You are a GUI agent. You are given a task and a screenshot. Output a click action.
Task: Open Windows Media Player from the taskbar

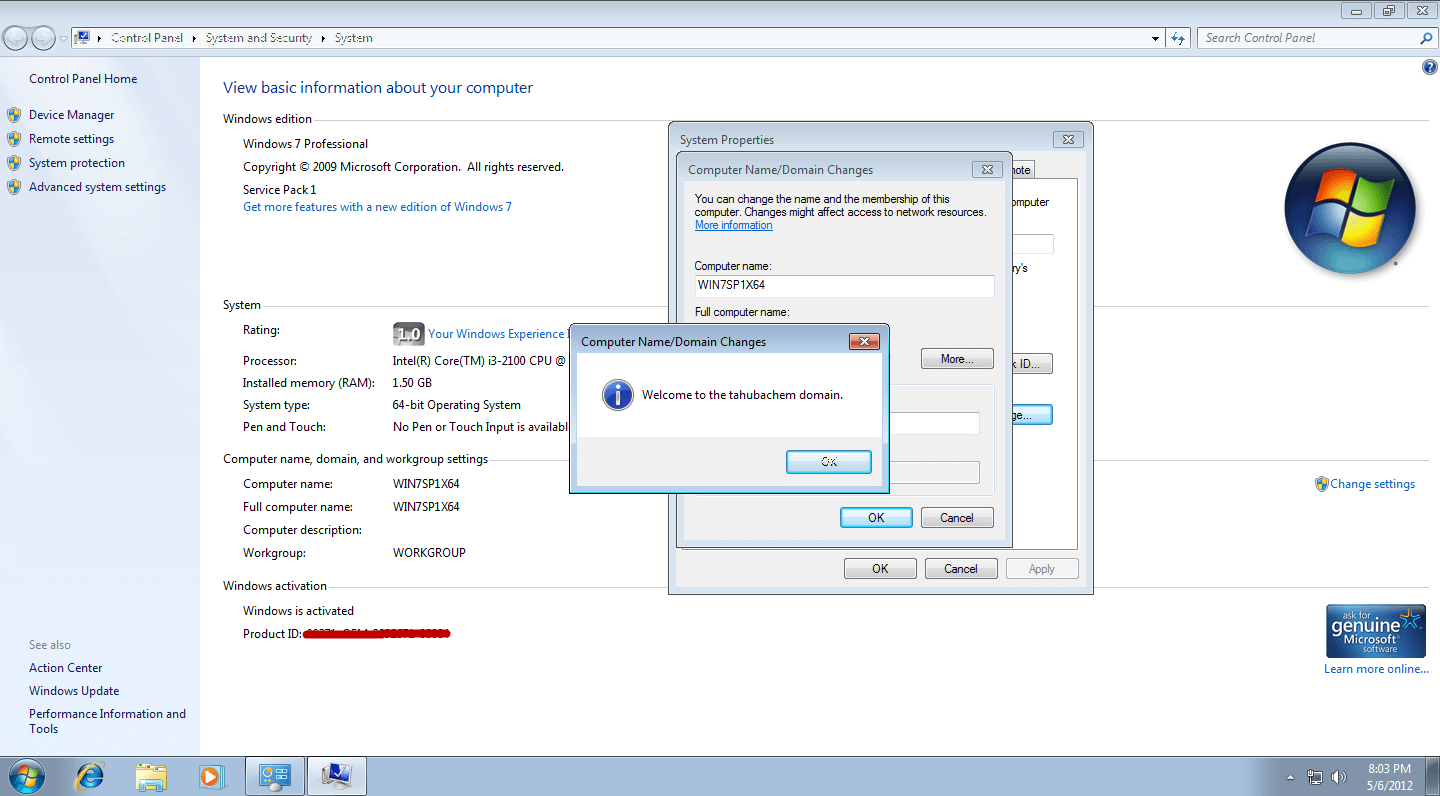point(210,776)
